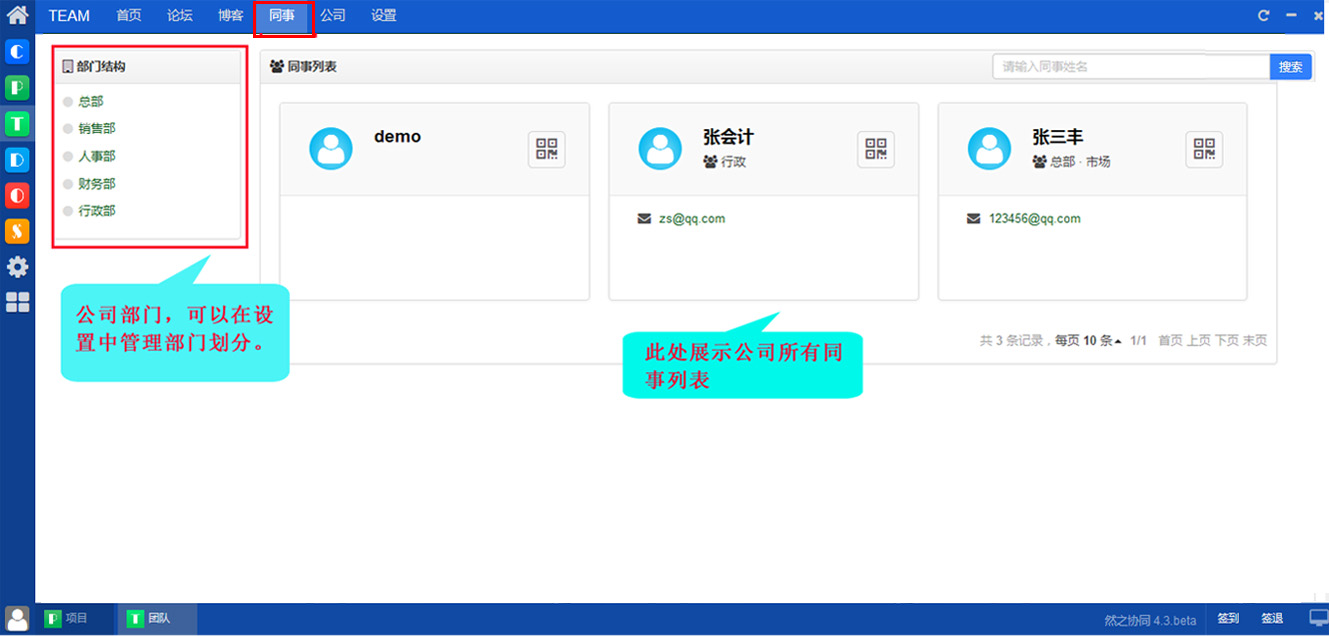1329x636 pixels.
Task: Show QR code for 张三丰
Action: pyautogui.click(x=1204, y=149)
